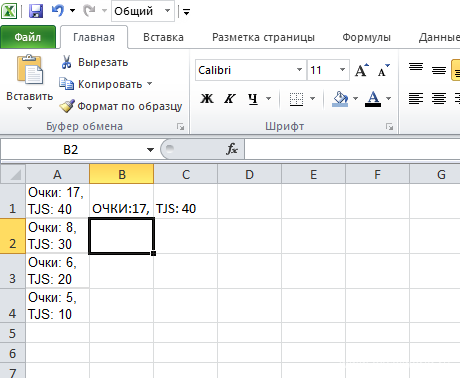The width and height of the screenshot is (460, 378).
Task: Click Вырезать to cut selection
Action: [x=94, y=62]
